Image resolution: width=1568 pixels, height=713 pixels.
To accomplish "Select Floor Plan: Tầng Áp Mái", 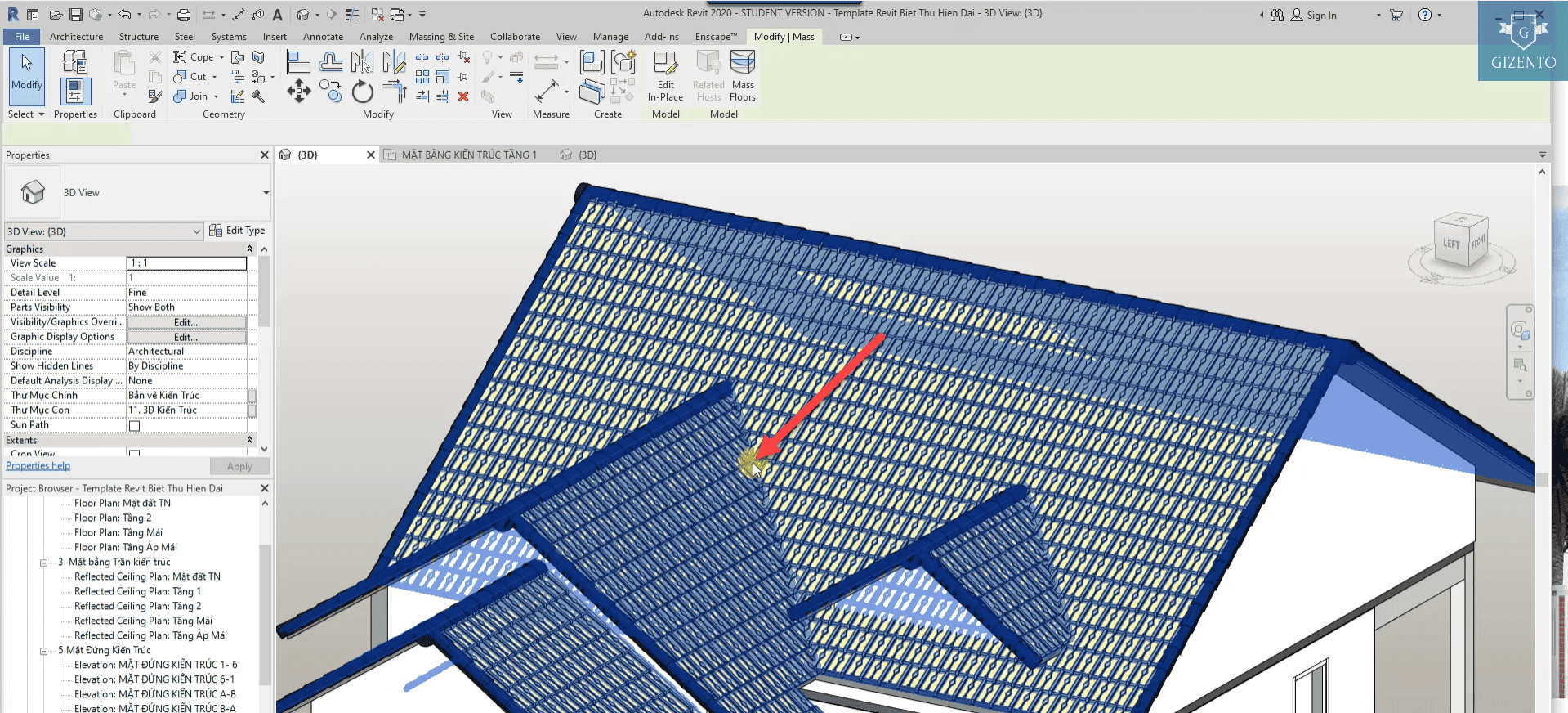I will pyautogui.click(x=125, y=548).
